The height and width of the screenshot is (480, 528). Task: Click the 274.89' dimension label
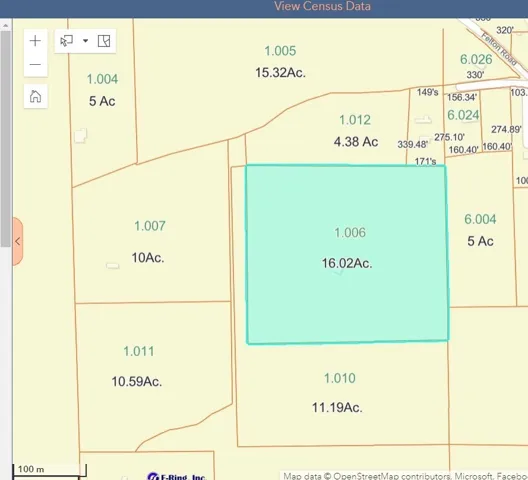pyautogui.click(x=506, y=129)
